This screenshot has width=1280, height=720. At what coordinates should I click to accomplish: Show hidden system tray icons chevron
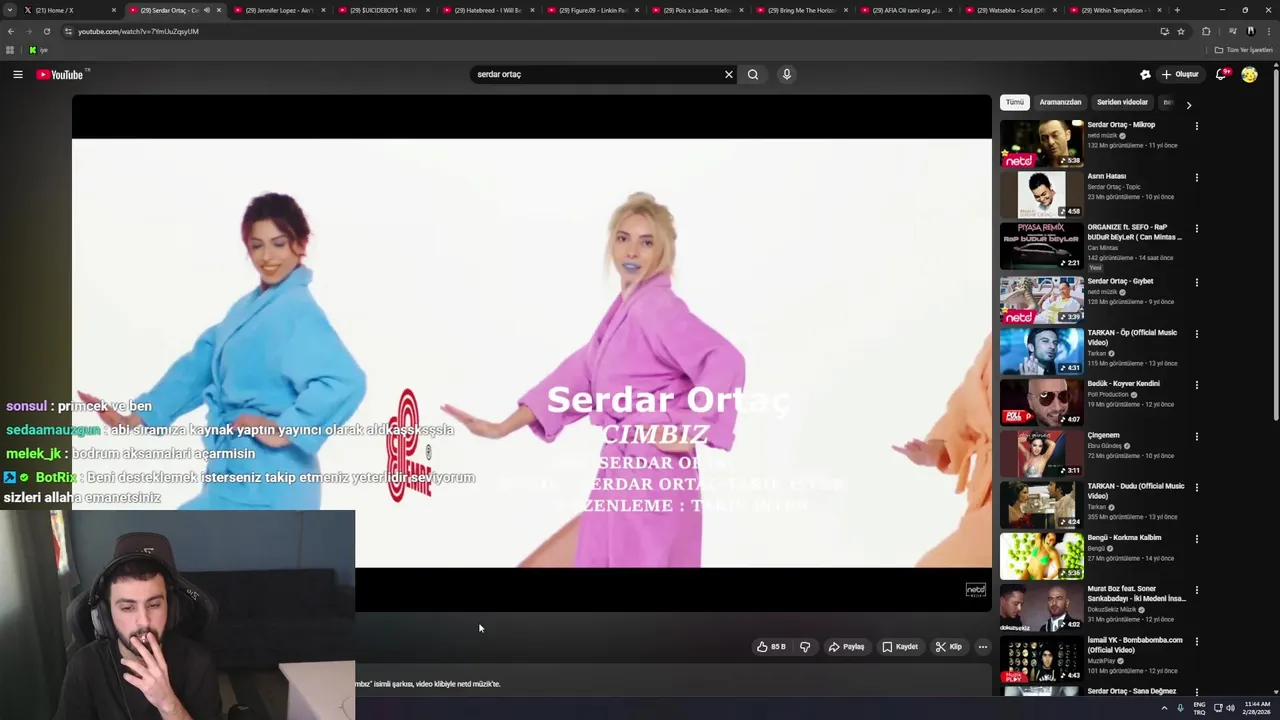pyautogui.click(x=1164, y=708)
